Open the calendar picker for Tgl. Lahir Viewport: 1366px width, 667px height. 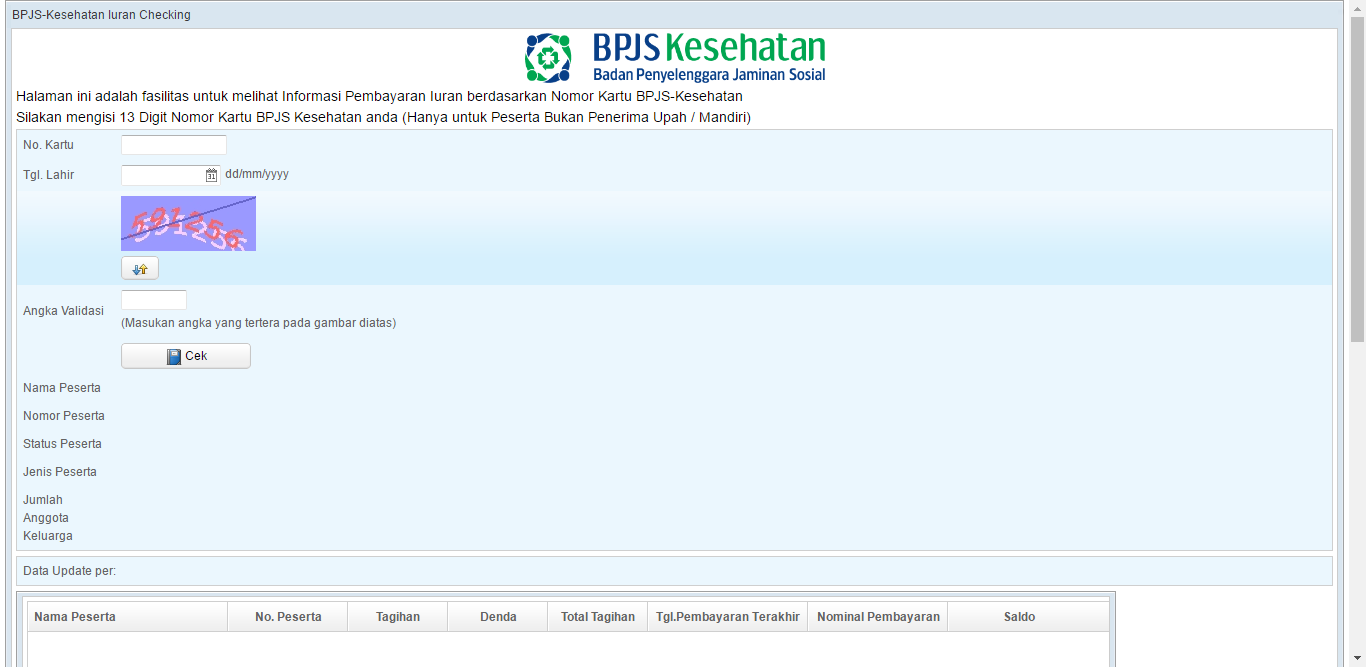click(x=211, y=175)
